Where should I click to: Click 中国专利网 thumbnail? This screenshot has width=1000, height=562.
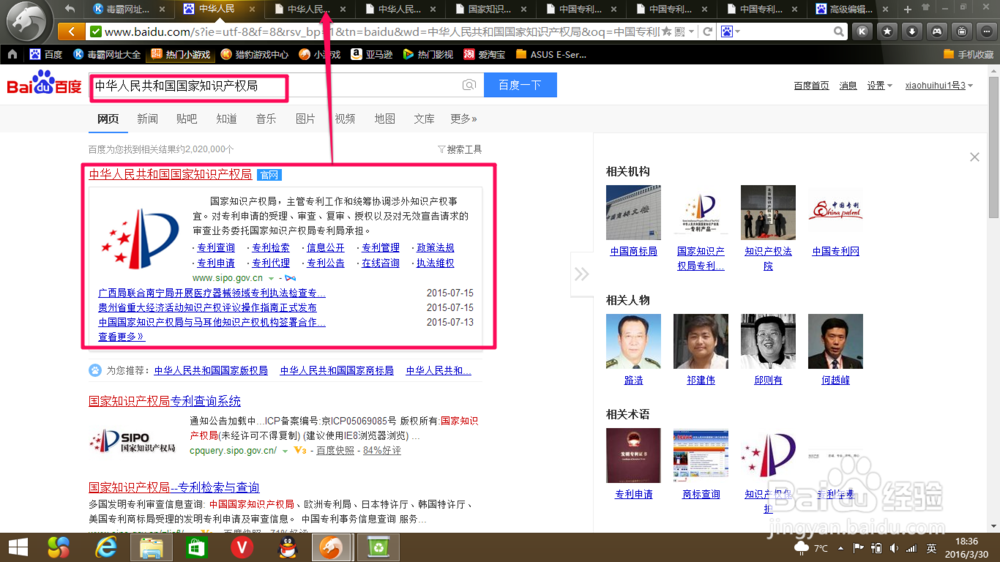click(835, 212)
